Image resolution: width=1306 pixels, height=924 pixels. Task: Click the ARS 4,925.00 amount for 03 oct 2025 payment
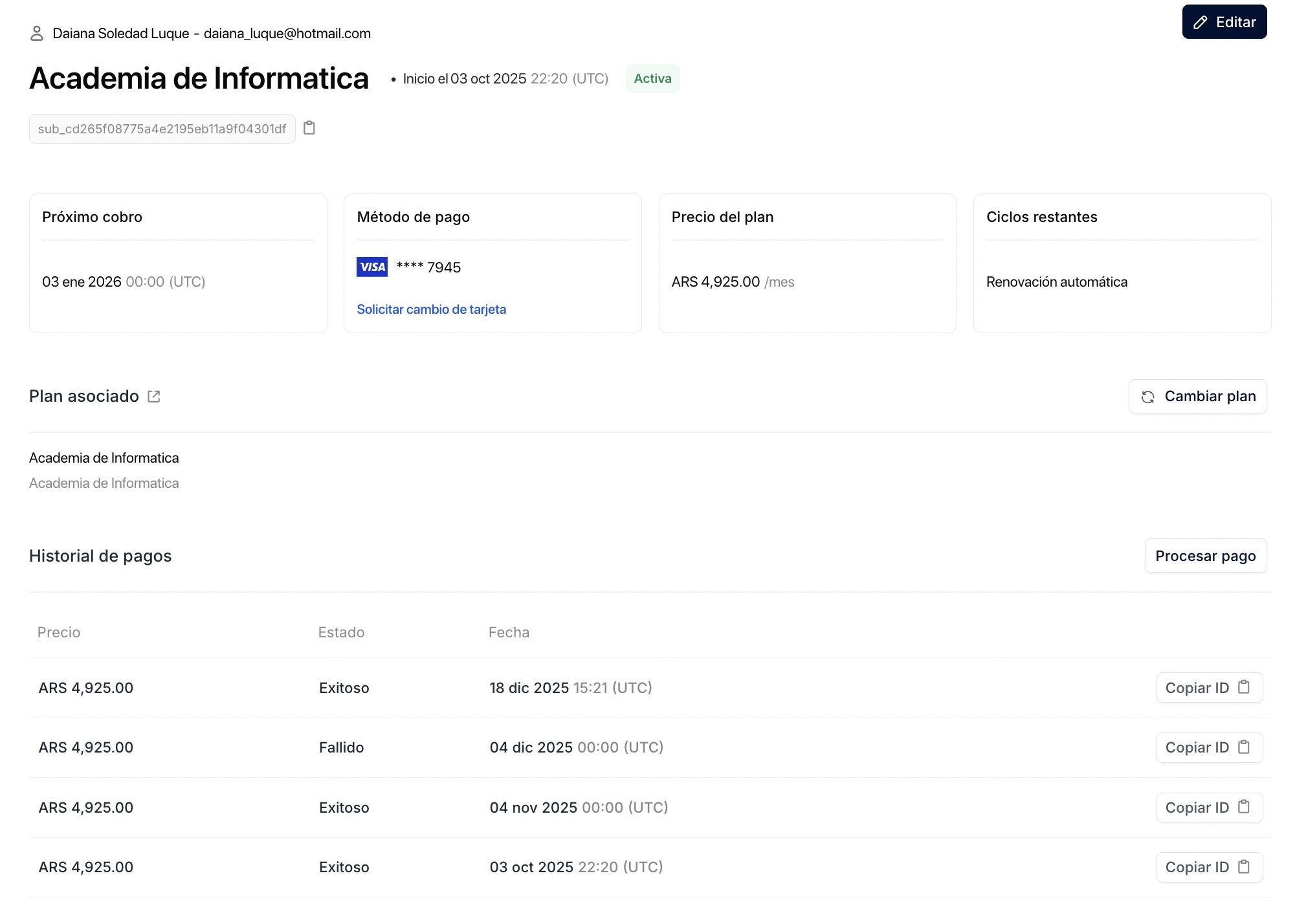(x=86, y=867)
